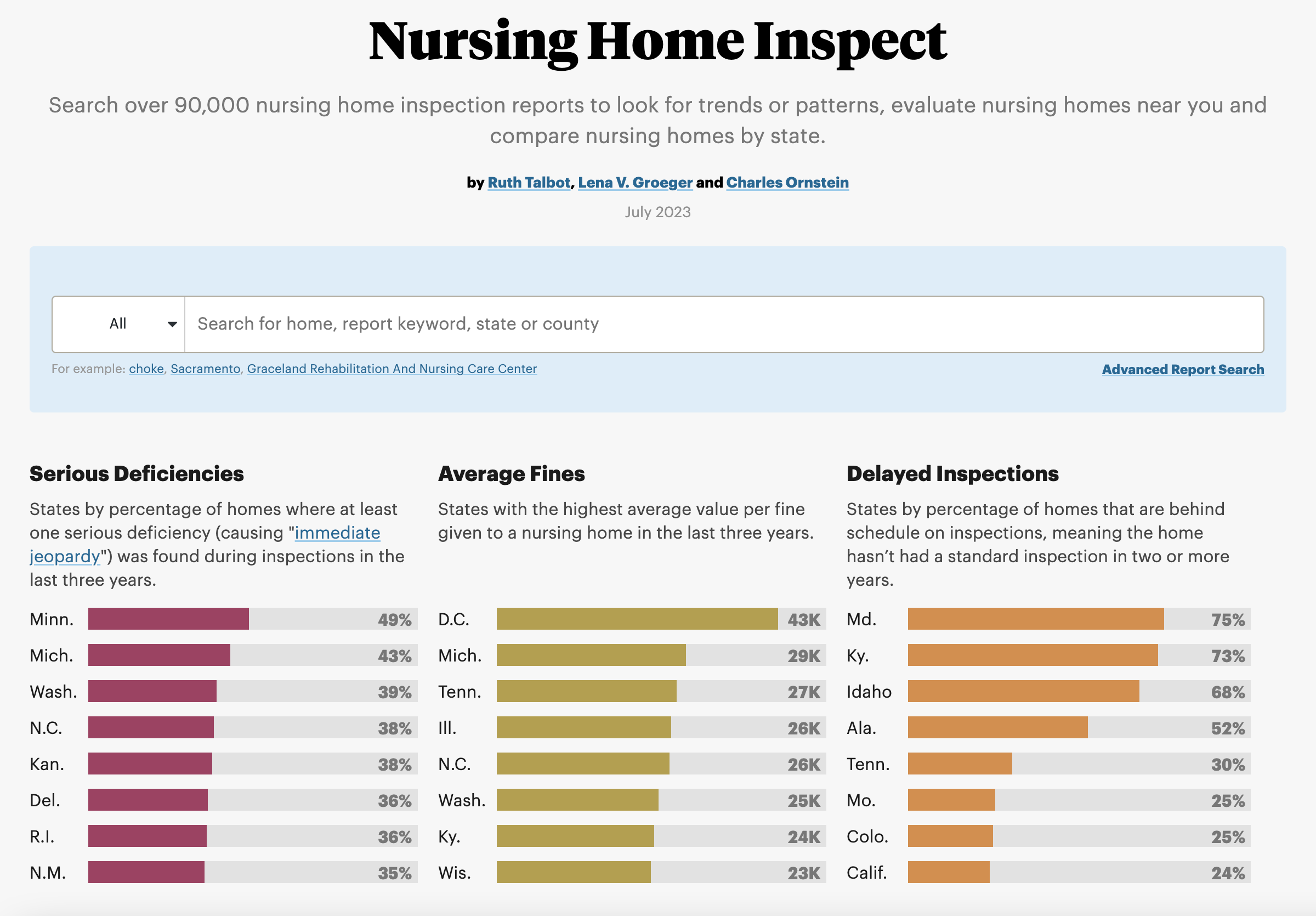Viewport: 1316px width, 916px height.
Task: Select the Mich. 43% deficiencies bar
Action: (x=253, y=655)
